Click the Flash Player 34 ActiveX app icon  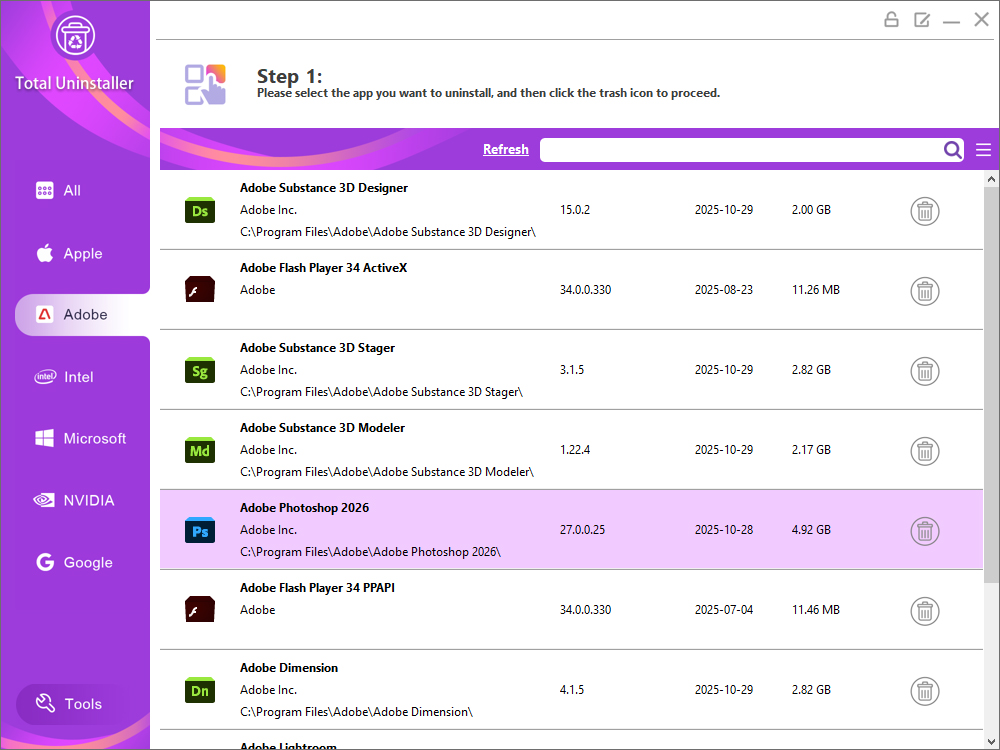pos(200,290)
